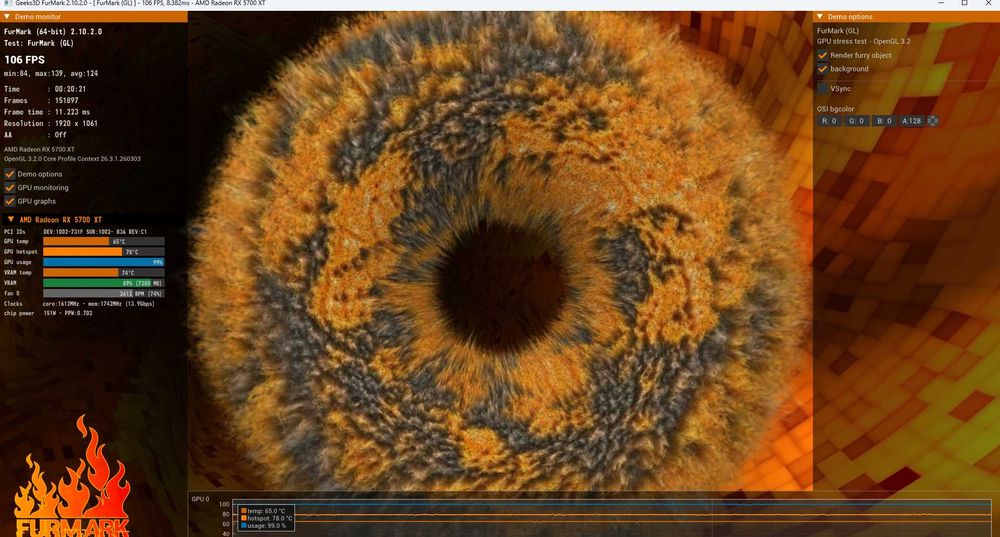Uncheck the GPU graphs checkbox
The height and width of the screenshot is (537, 1000).
(10, 201)
